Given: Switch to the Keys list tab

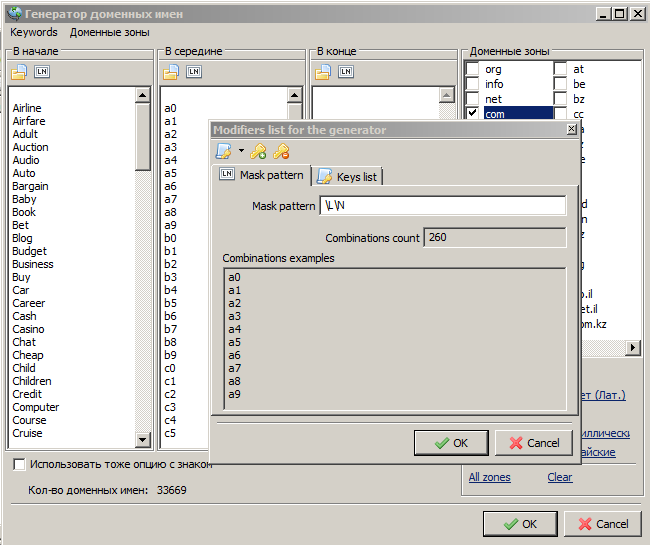Looking at the screenshot, I should (x=348, y=177).
